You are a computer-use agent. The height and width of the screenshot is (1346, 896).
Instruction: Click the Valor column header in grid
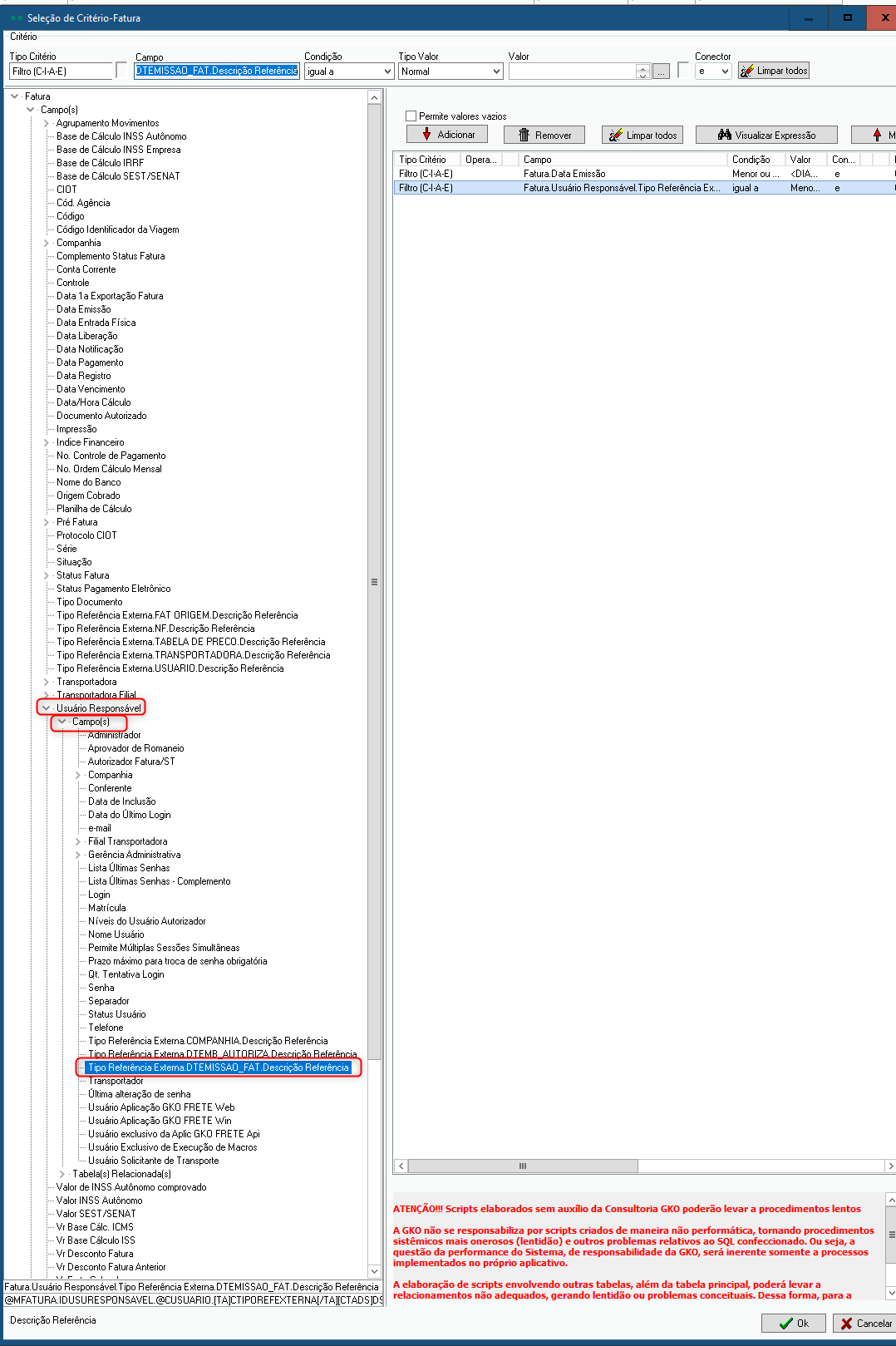pos(805,160)
